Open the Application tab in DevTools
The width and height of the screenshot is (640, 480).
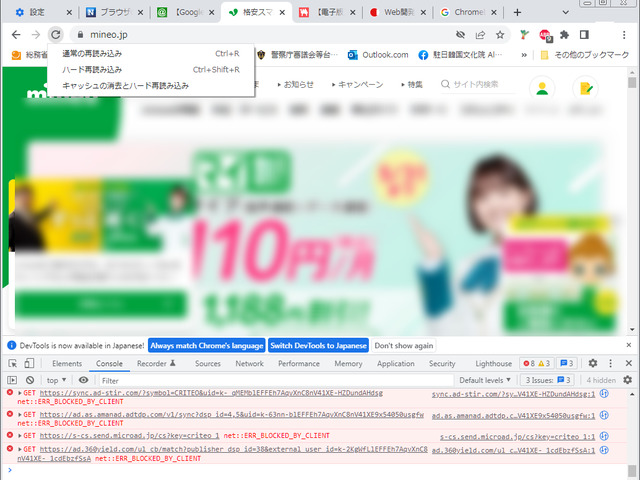[396, 363]
